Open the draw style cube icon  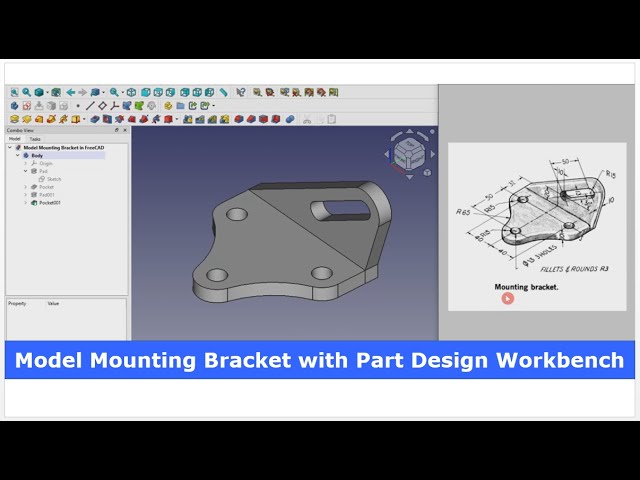point(39,92)
